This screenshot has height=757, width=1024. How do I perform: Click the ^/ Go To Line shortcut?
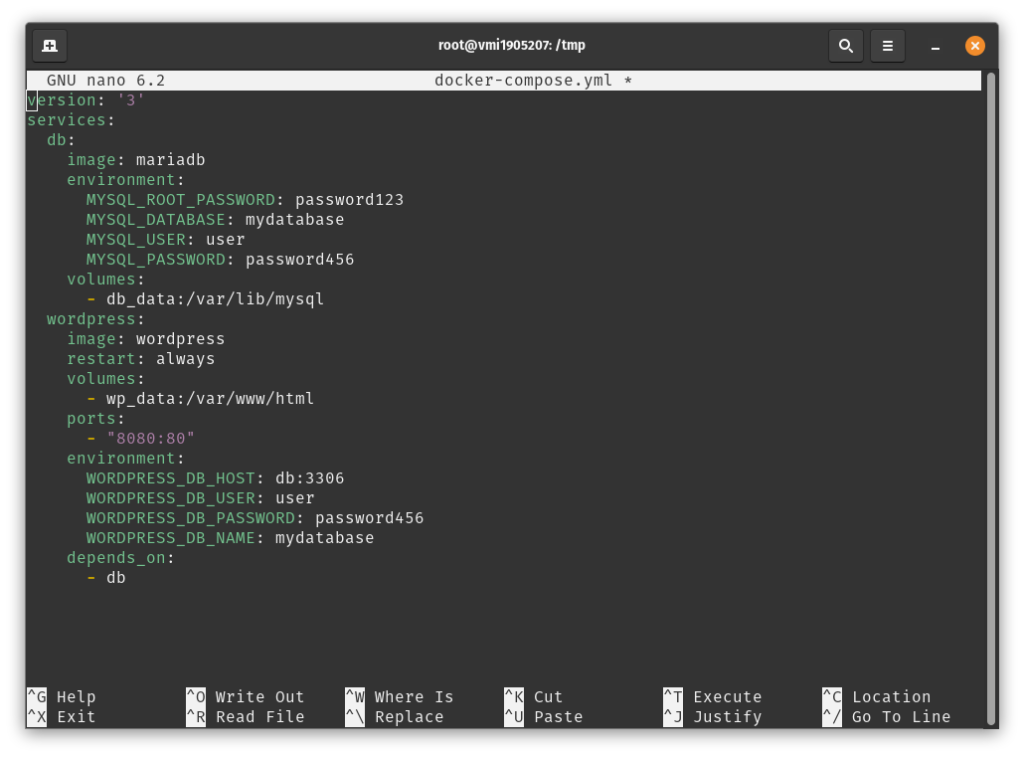(886, 717)
